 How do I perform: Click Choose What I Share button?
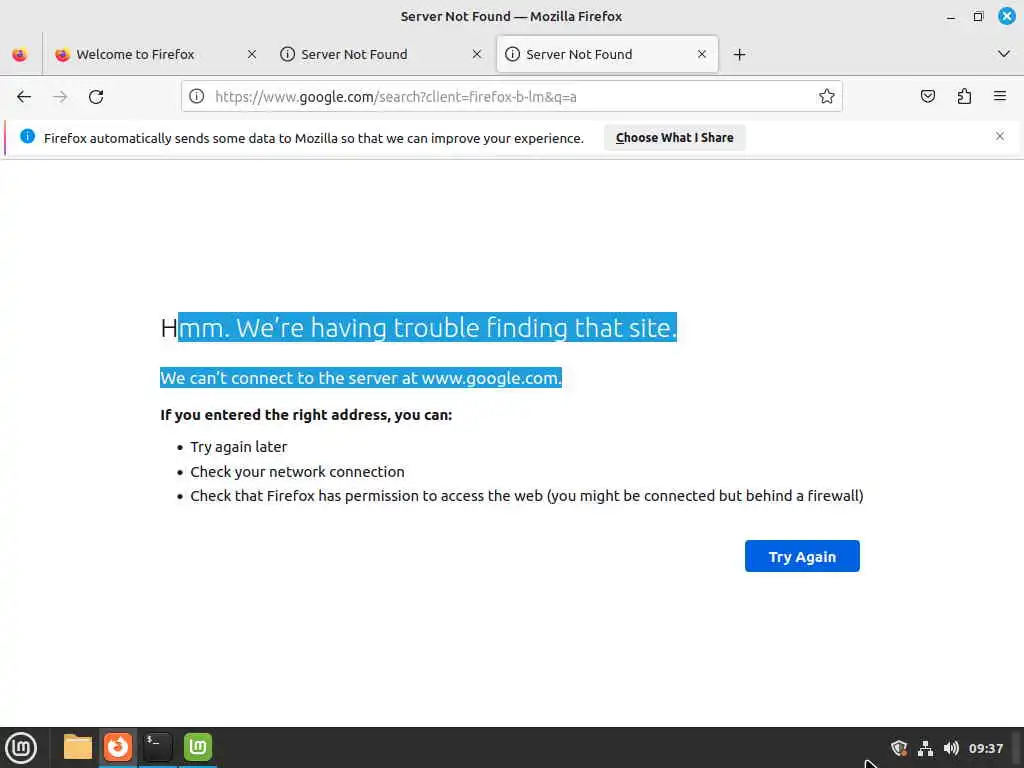[x=675, y=138]
